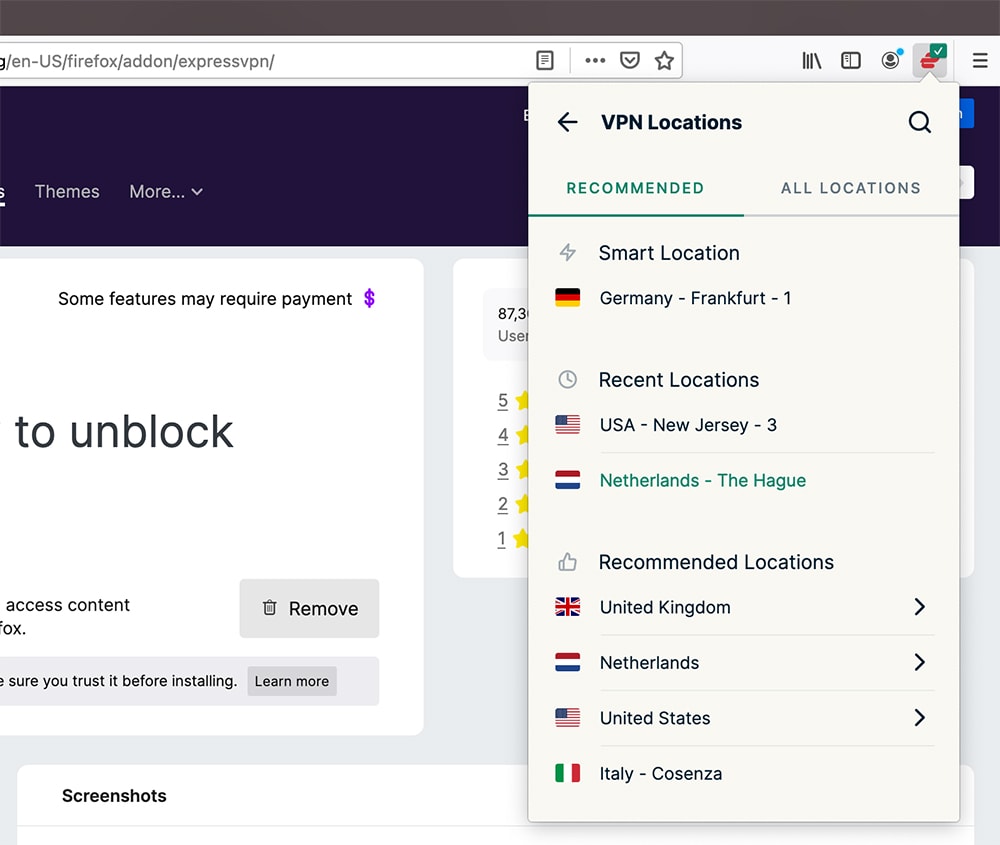Open page actions three-dot menu

tap(595, 61)
